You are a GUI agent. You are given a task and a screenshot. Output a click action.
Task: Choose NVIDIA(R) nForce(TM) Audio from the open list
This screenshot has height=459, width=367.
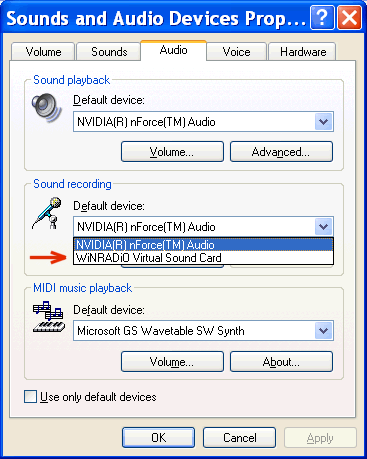pyautogui.click(x=203, y=245)
